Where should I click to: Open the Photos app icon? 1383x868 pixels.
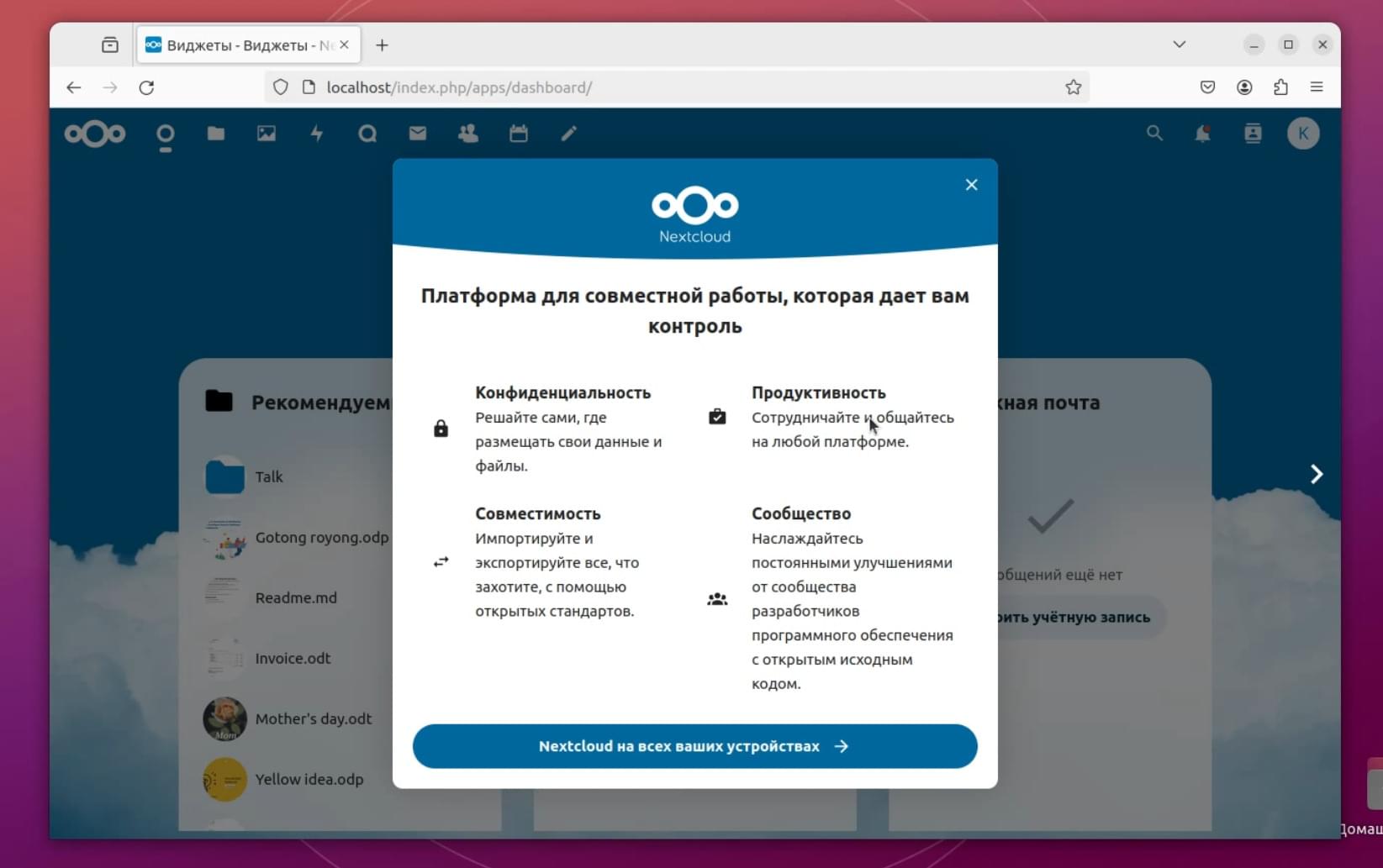pos(267,133)
